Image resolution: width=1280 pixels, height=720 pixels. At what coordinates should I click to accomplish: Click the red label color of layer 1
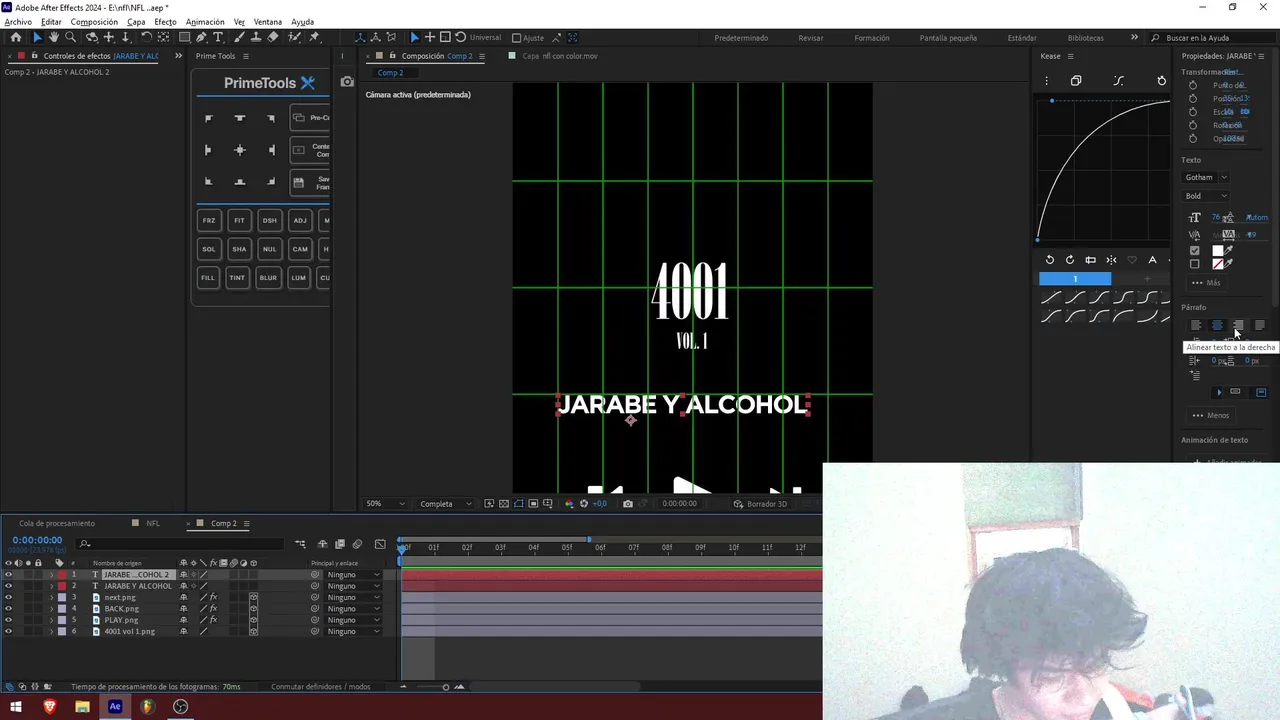61,575
